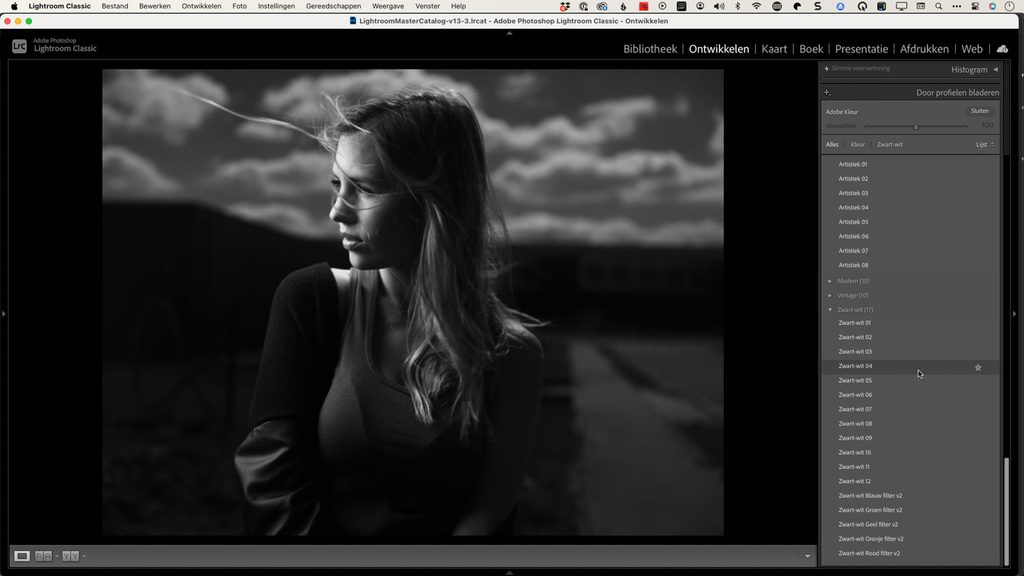This screenshot has width=1024, height=576.
Task: Open Control Center in the menu bar
Action: click(x=974, y=6)
